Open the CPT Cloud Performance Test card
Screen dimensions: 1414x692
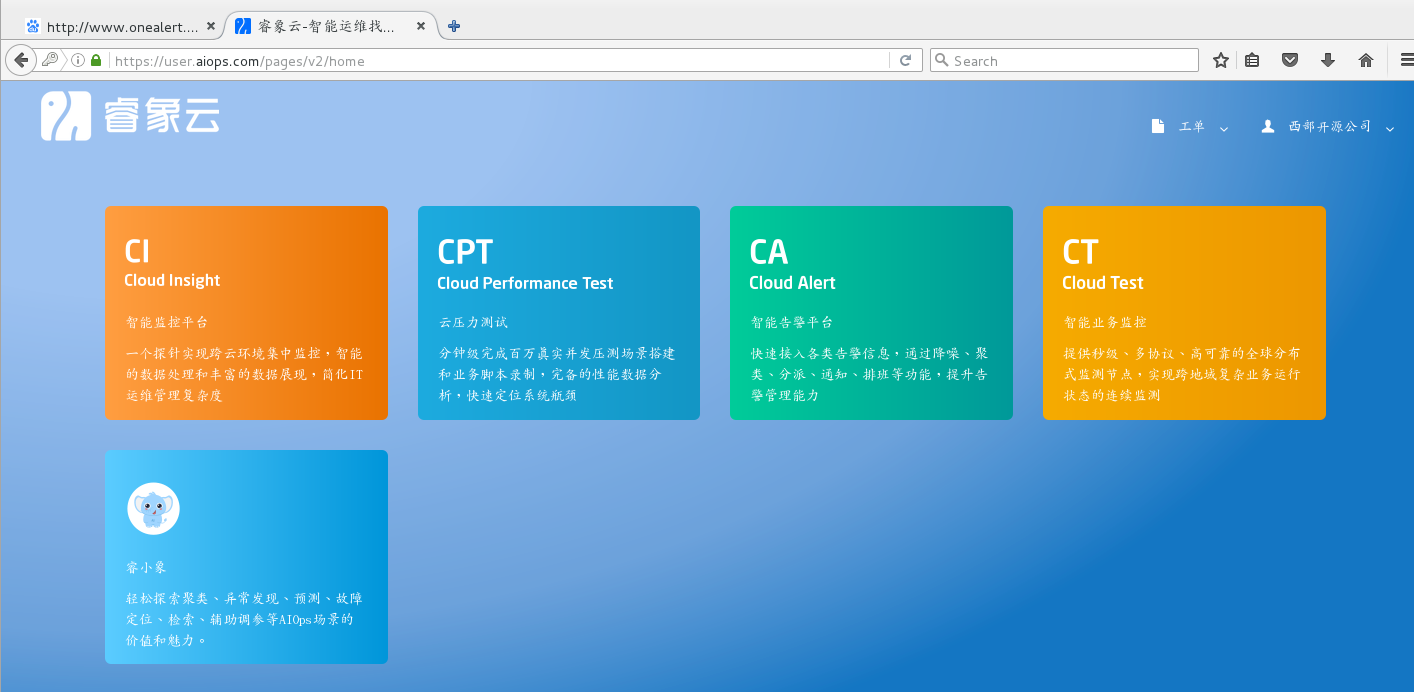coord(559,313)
